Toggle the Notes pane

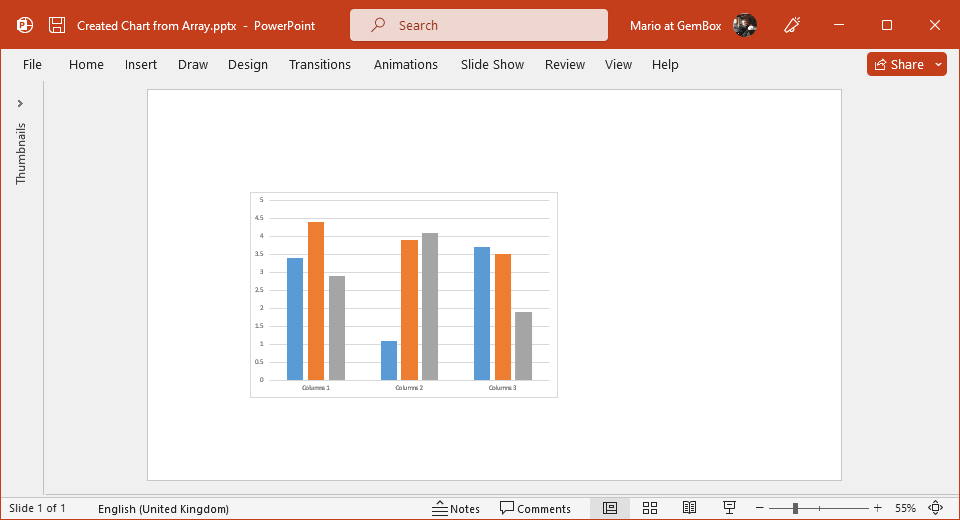pos(456,508)
